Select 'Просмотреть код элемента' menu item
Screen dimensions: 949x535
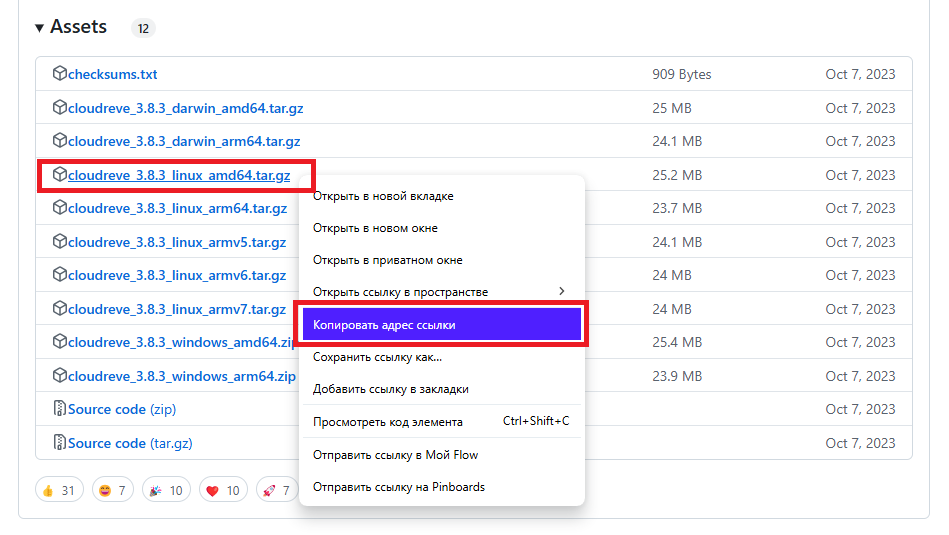442,422
